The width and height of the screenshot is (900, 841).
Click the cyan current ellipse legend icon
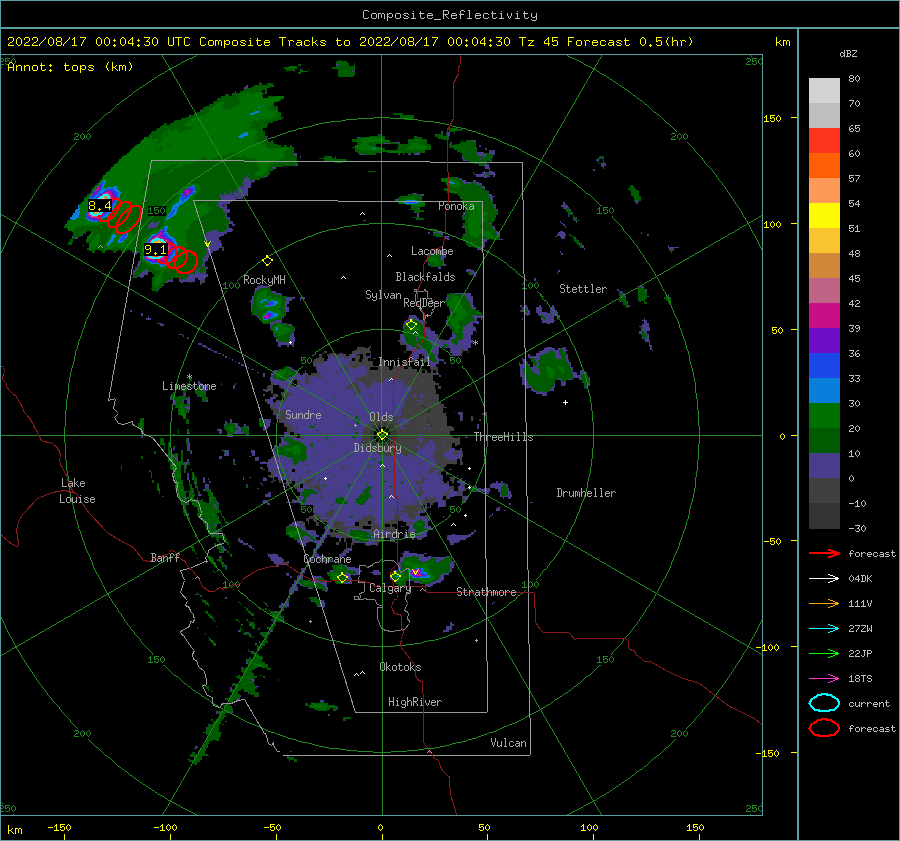(824, 703)
